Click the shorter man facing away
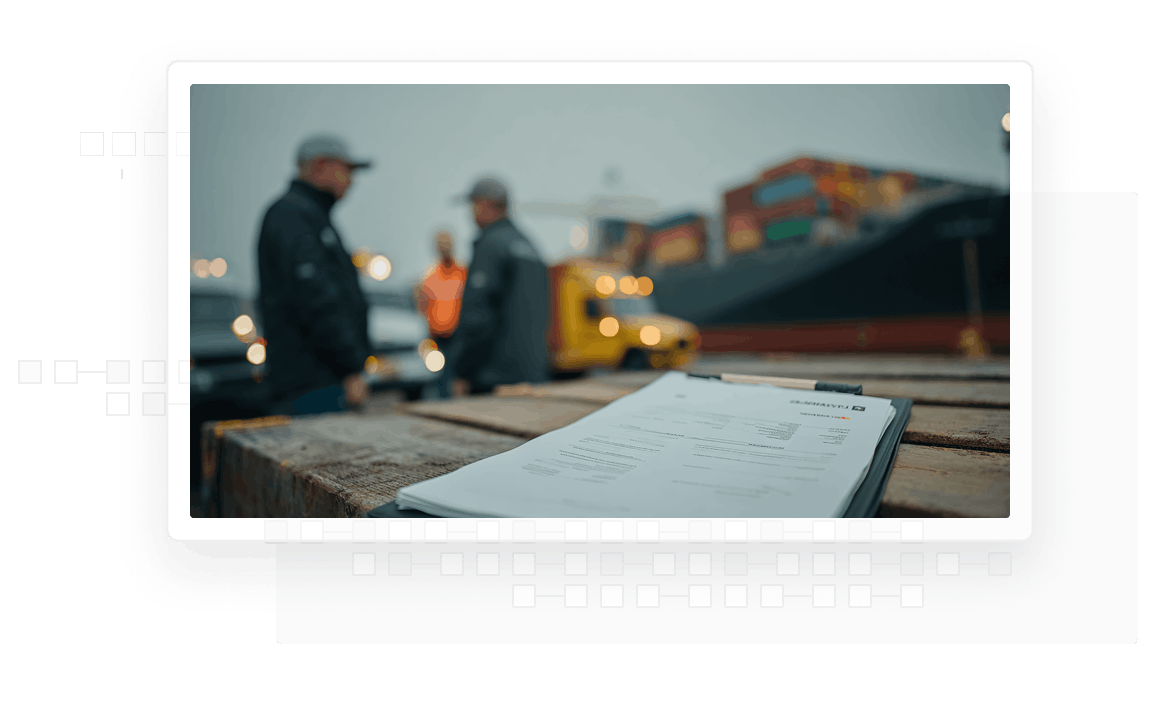The height and width of the screenshot is (720, 1160). pyautogui.click(x=500, y=290)
